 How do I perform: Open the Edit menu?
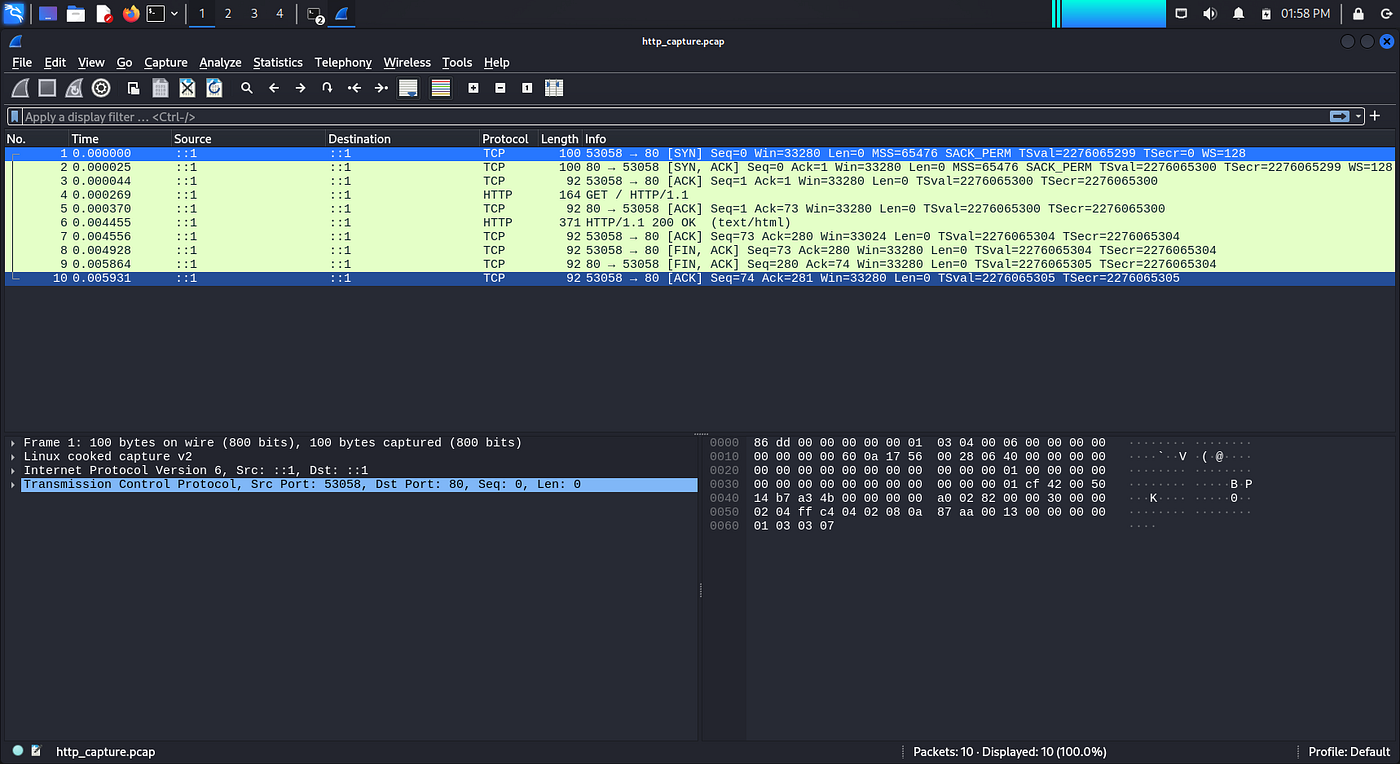(x=55, y=62)
